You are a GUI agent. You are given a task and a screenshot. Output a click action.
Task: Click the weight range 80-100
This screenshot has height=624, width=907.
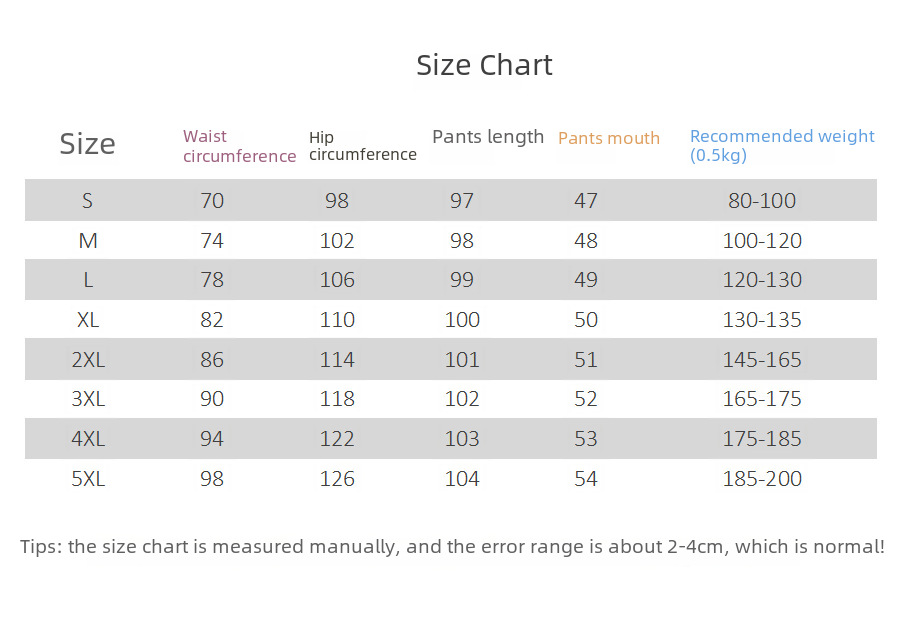pyautogui.click(x=762, y=201)
